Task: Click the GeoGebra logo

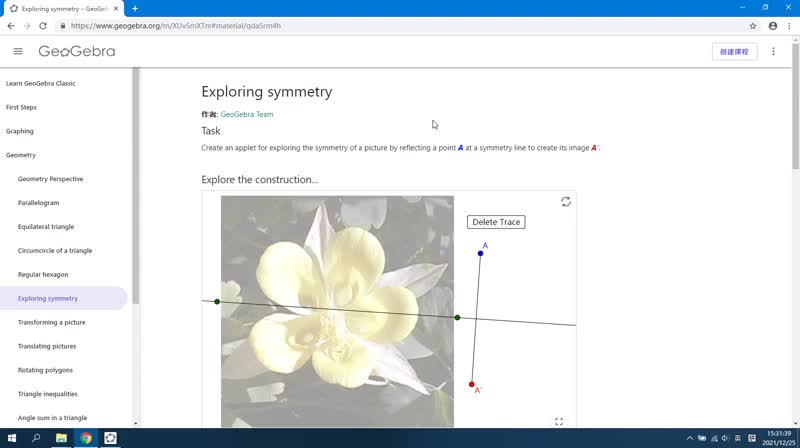Action: coord(77,52)
